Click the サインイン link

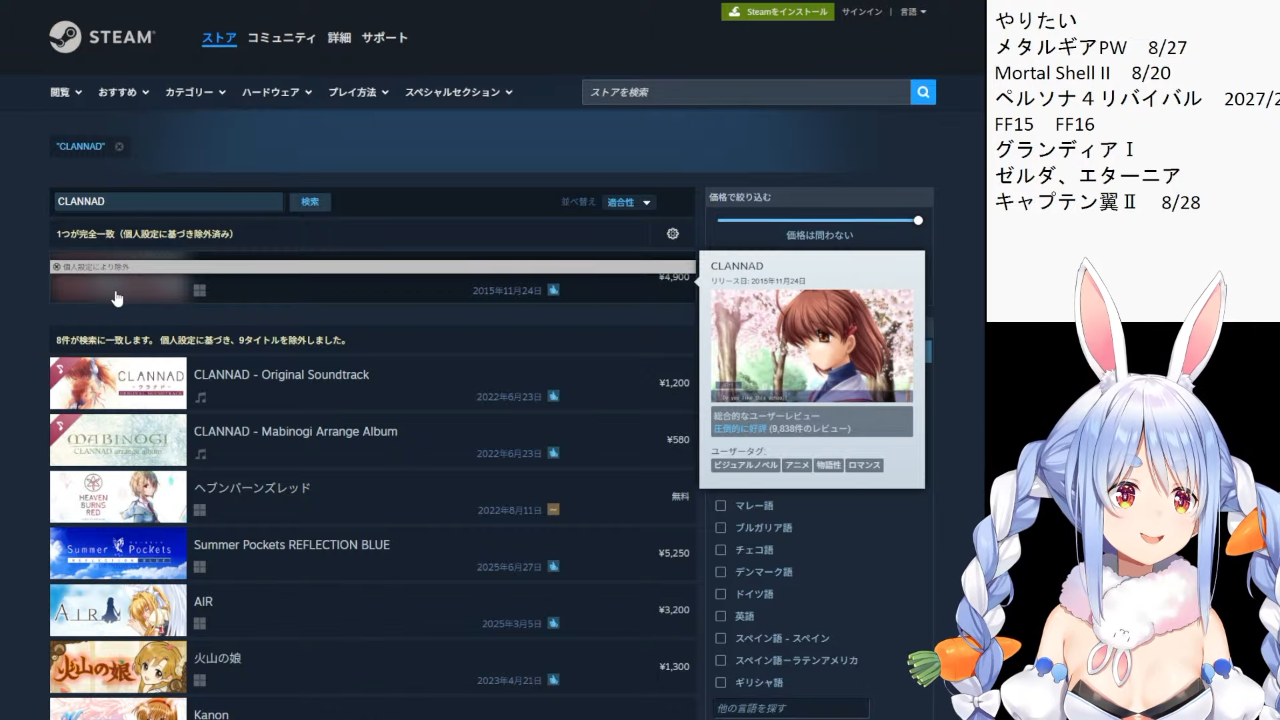862,12
